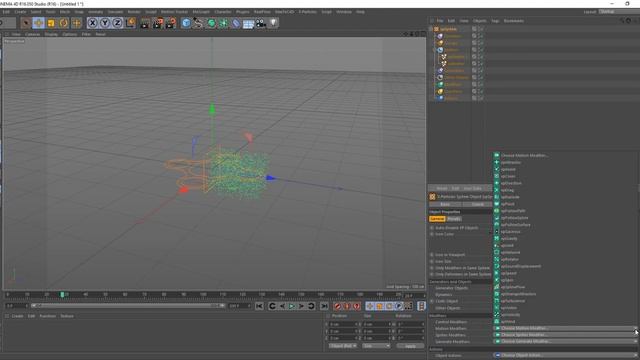Viewport: 640px width, 360px height.
Task: Open the X-Particles main menu
Action: point(307,12)
